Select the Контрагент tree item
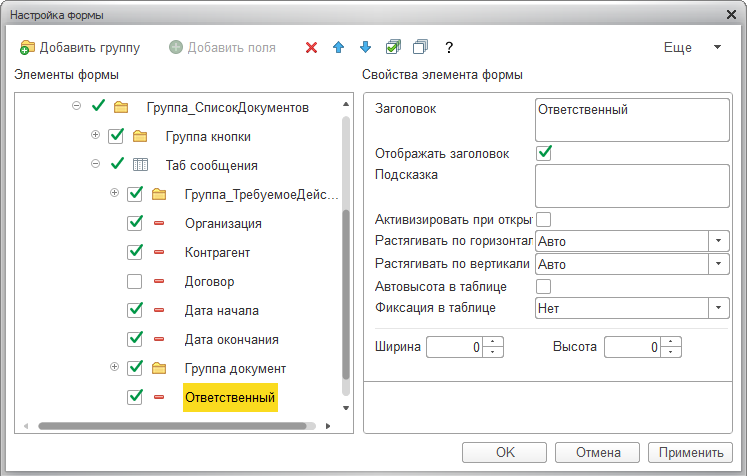 click(x=217, y=253)
